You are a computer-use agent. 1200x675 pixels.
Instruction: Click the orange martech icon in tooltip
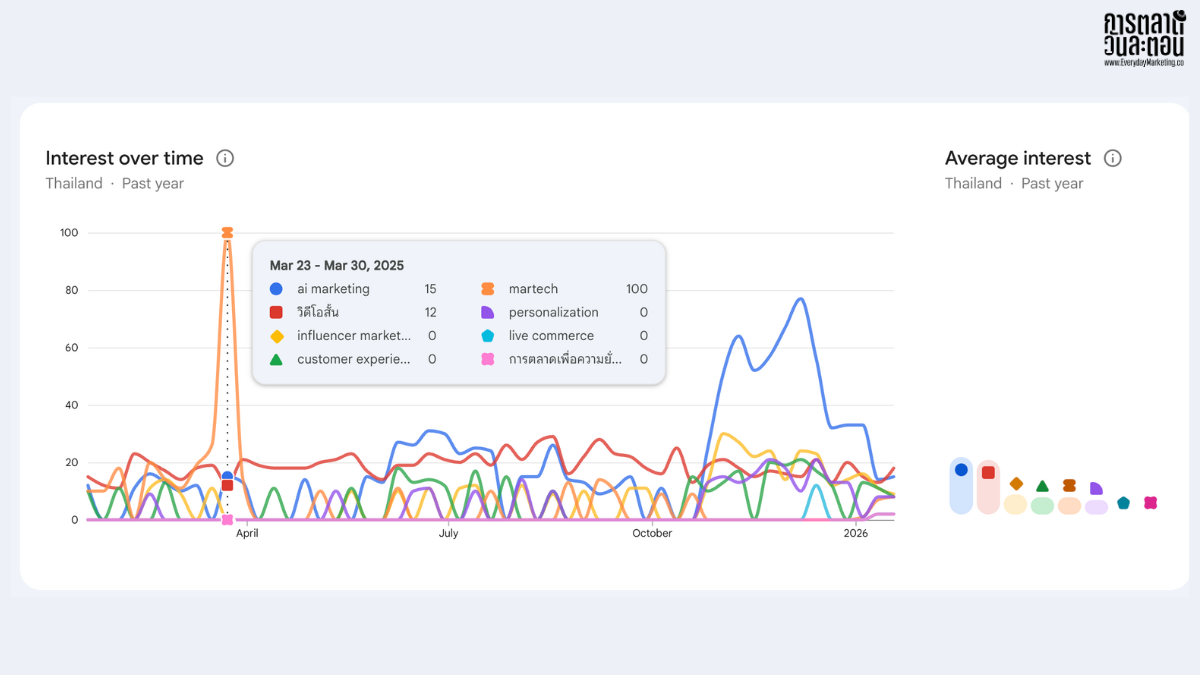(488, 289)
